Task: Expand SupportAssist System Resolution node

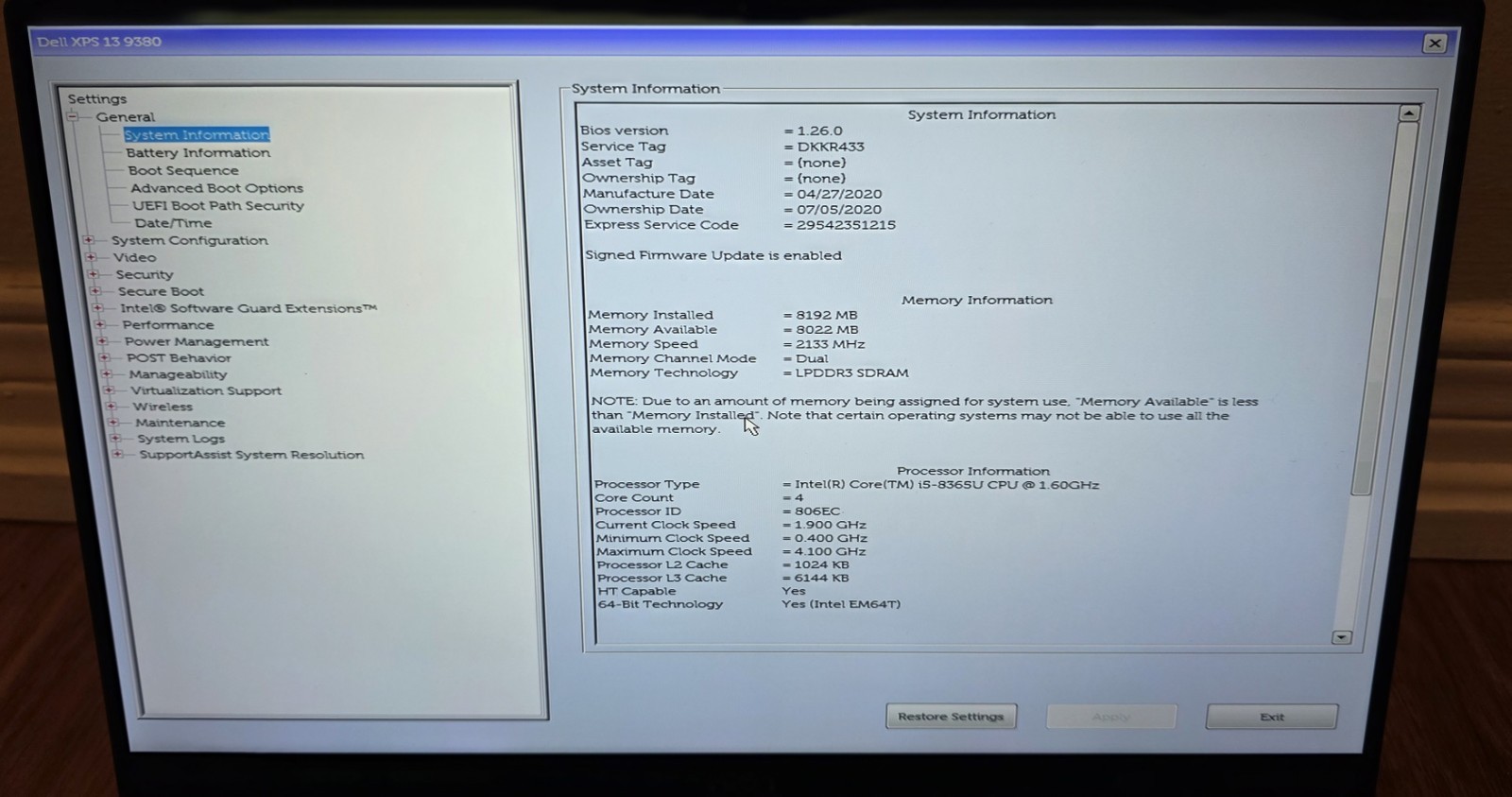Action: [117, 455]
